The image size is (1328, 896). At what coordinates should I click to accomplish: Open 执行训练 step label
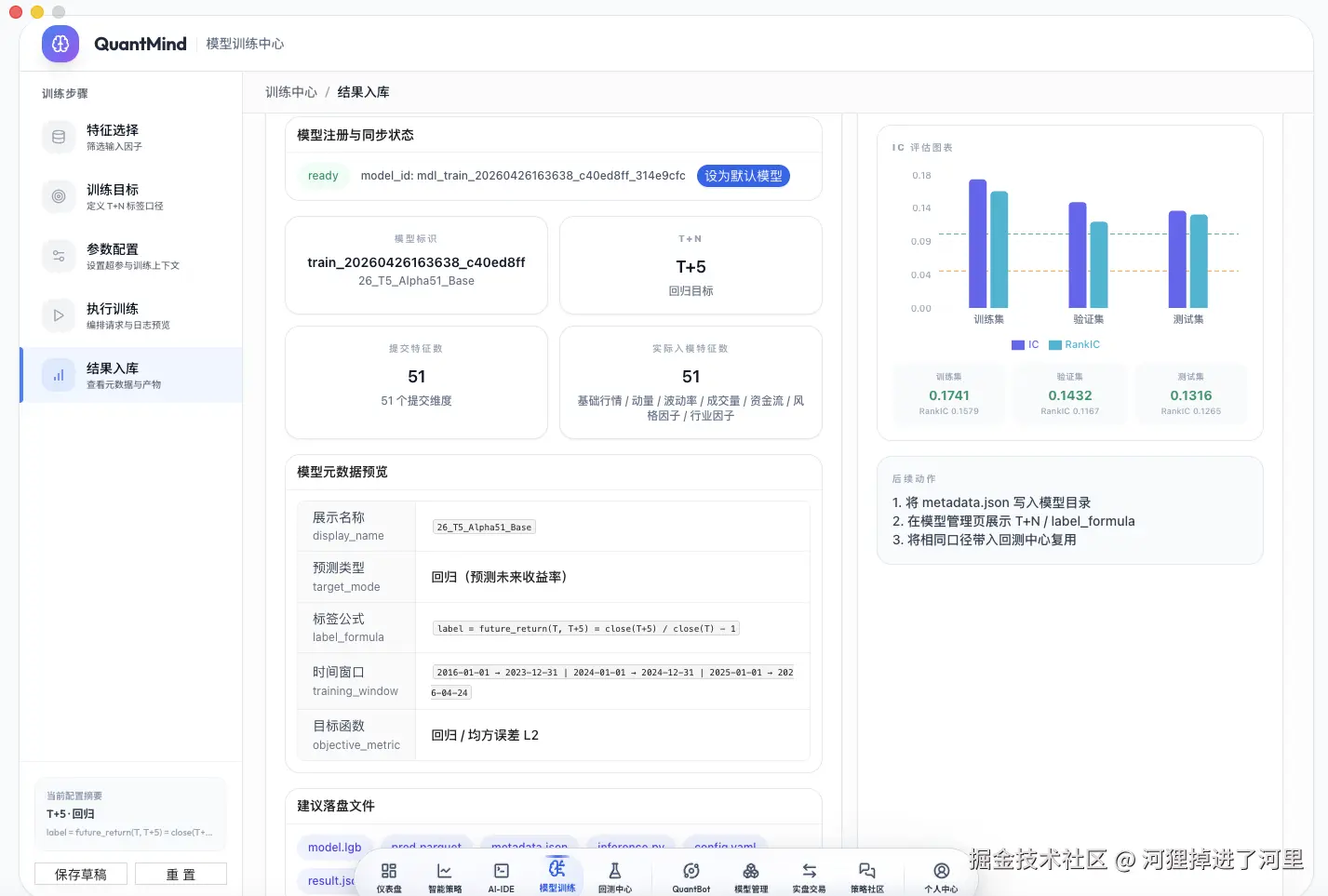click(x=113, y=309)
